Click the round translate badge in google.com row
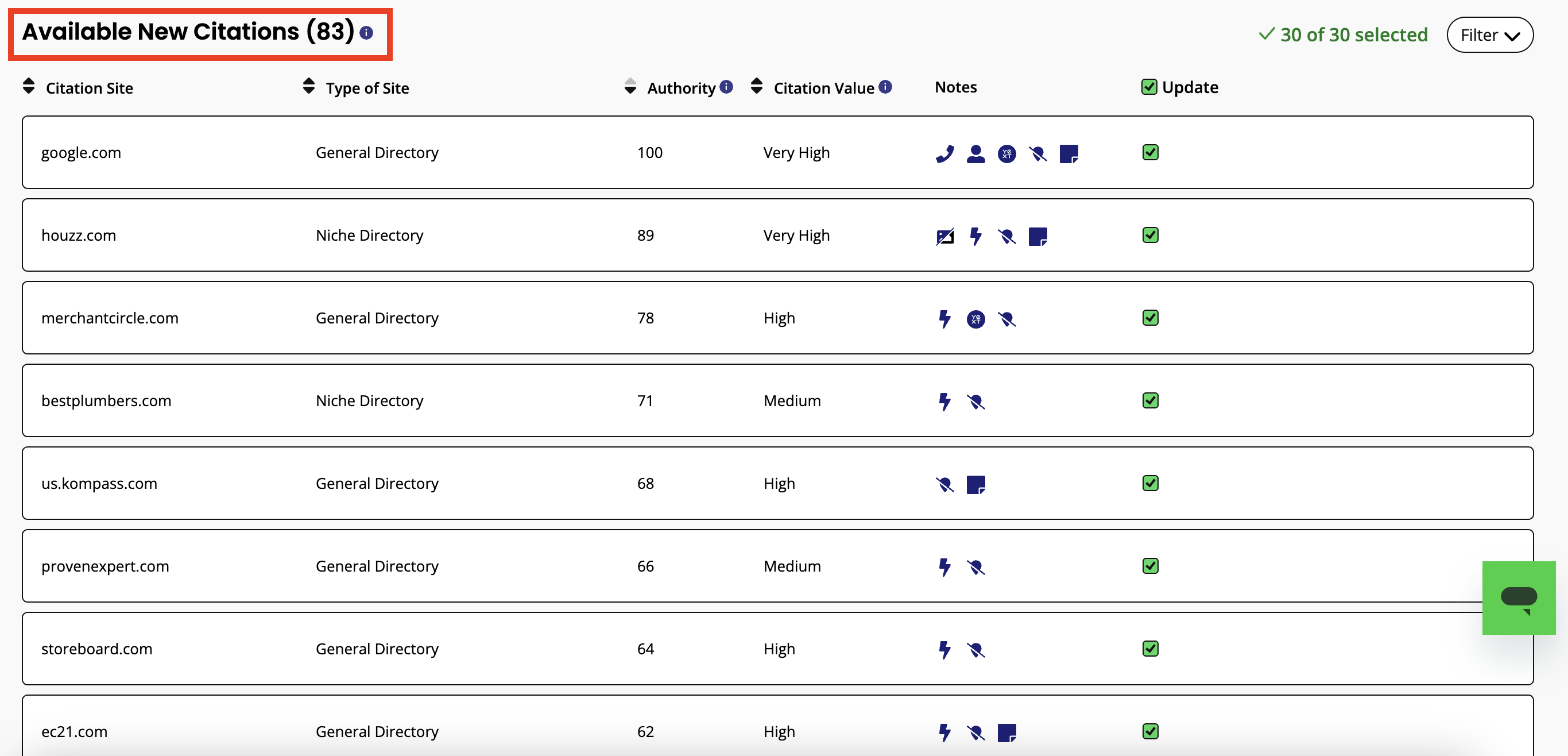This screenshot has width=1568, height=756. click(1007, 153)
